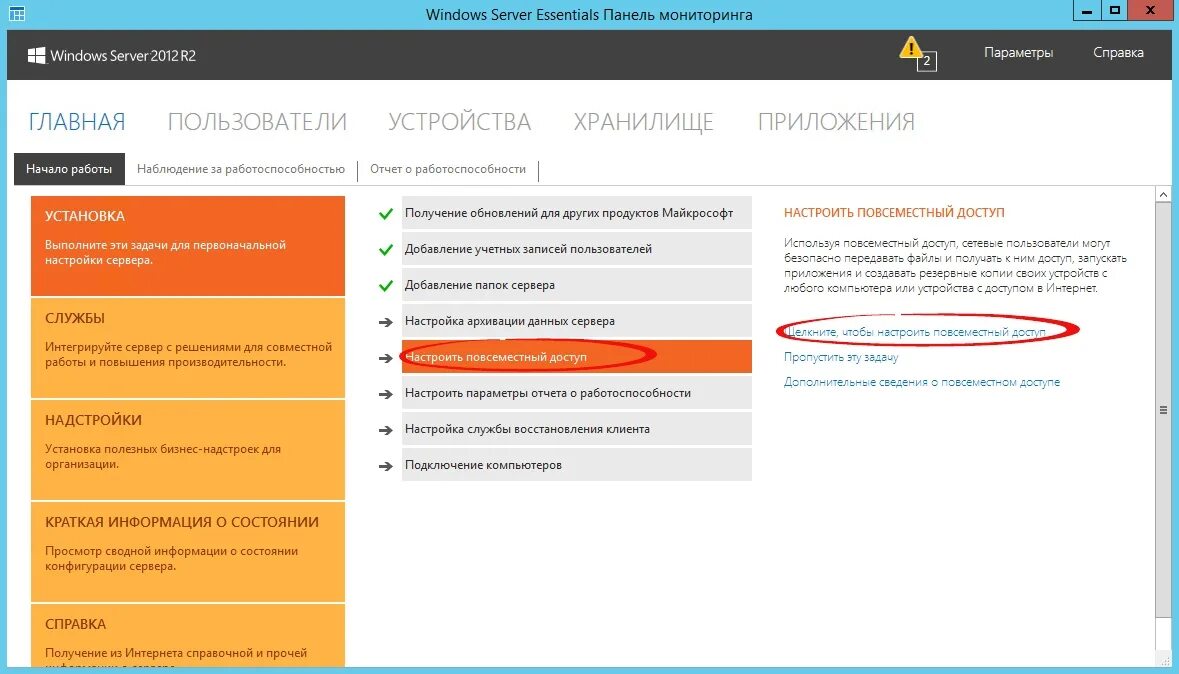Image resolution: width=1179 pixels, height=674 pixels.
Task: Select task Добавление учетных записей пользователей
Action: (577, 249)
